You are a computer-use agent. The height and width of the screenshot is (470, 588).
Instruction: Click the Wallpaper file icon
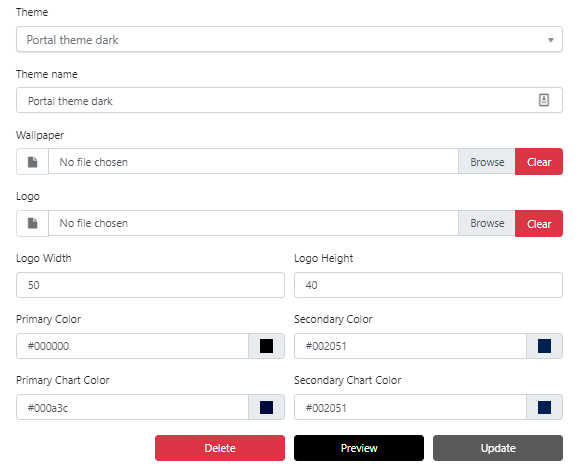tap(33, 162)
